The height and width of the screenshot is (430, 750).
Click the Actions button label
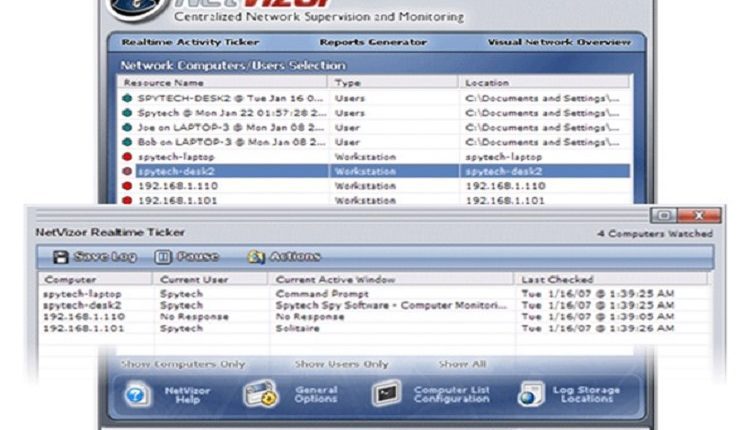(x=295, y=257)
